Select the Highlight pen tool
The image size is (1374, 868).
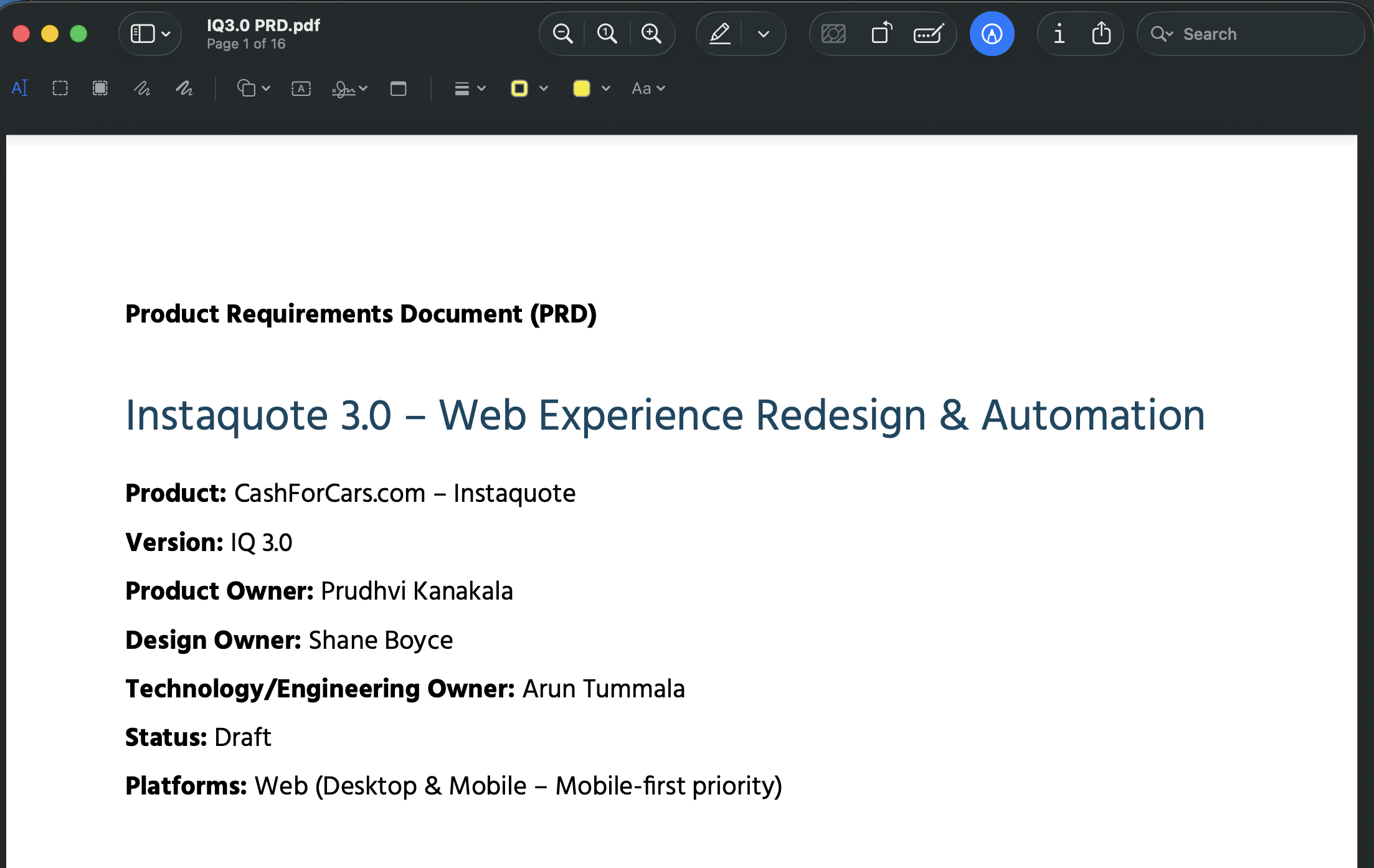pos(720,34)
